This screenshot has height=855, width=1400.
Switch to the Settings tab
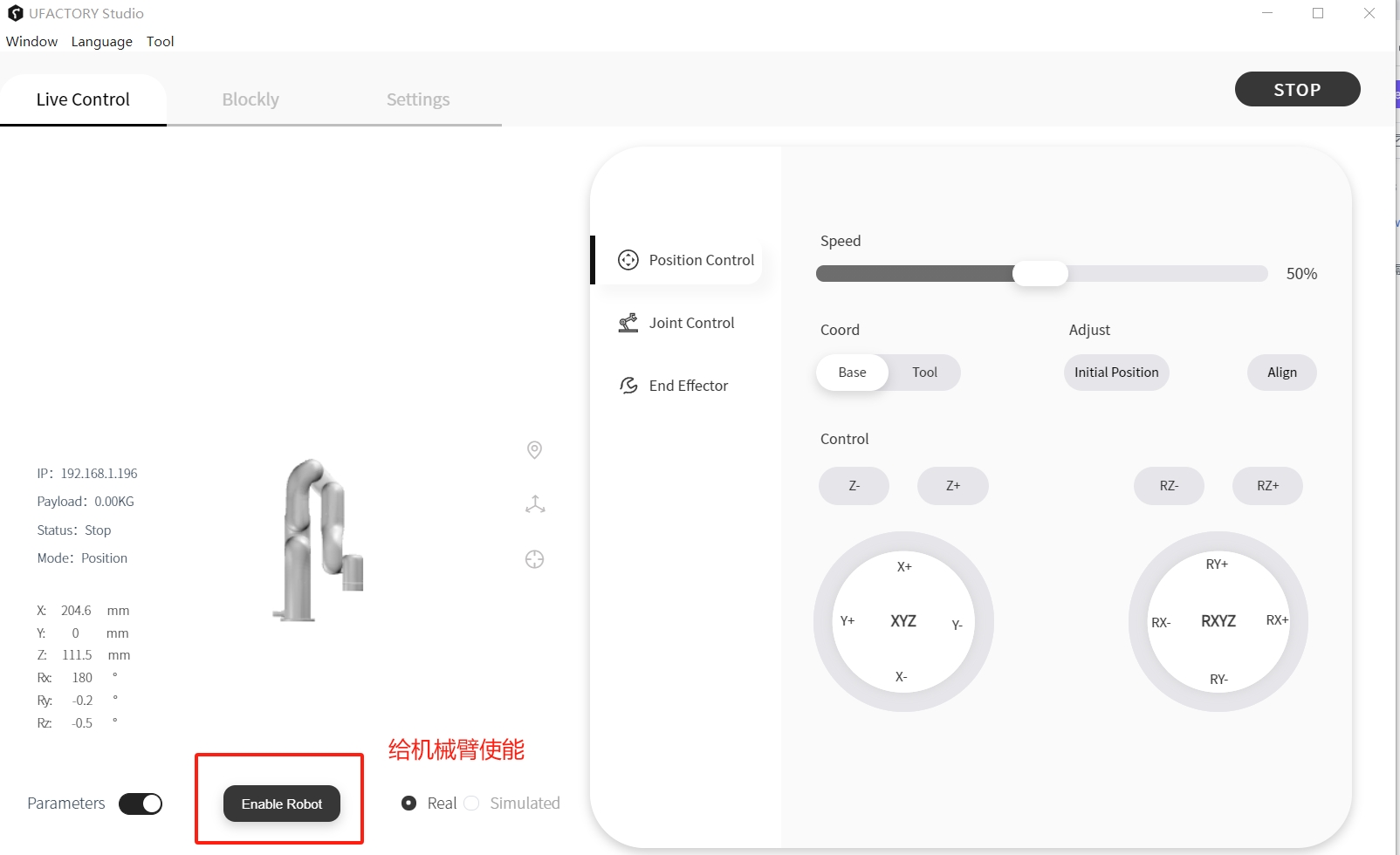(418, 99)
